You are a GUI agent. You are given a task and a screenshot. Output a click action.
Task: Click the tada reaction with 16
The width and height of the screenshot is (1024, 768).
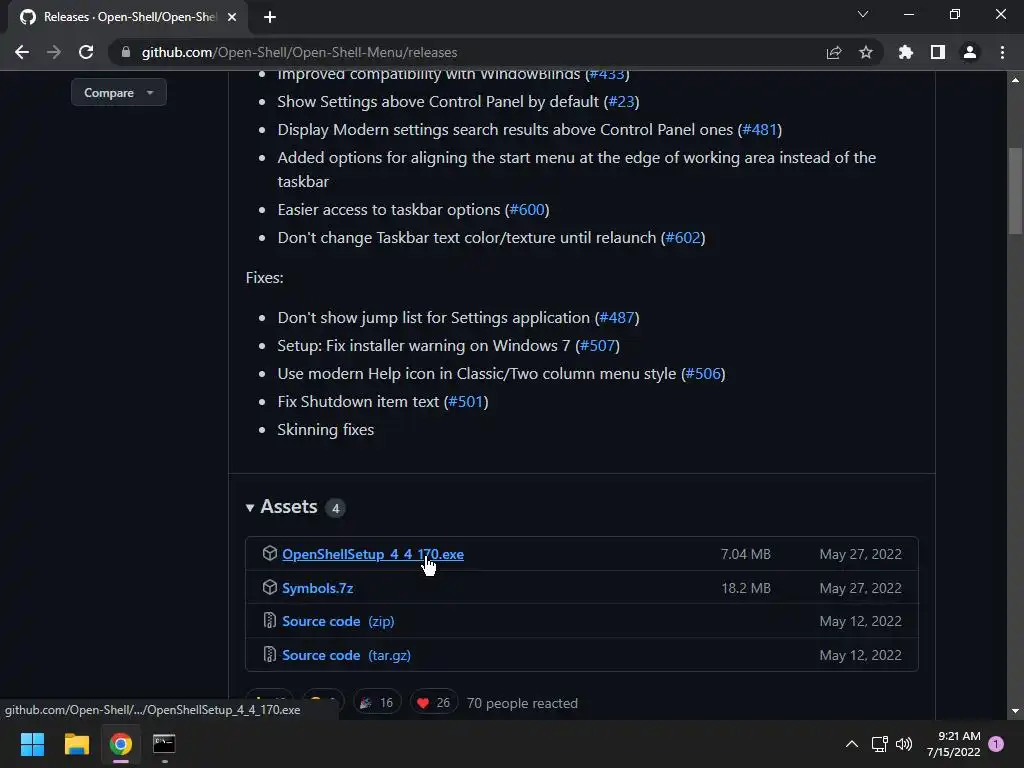377,703
